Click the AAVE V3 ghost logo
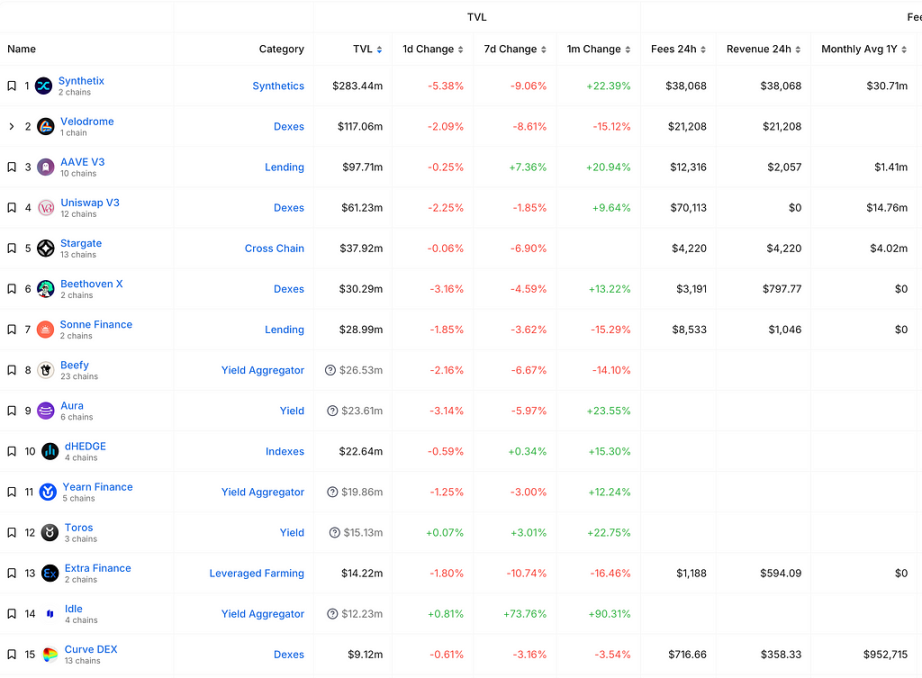The image size is (922, 678). click(x=45, y=167)
